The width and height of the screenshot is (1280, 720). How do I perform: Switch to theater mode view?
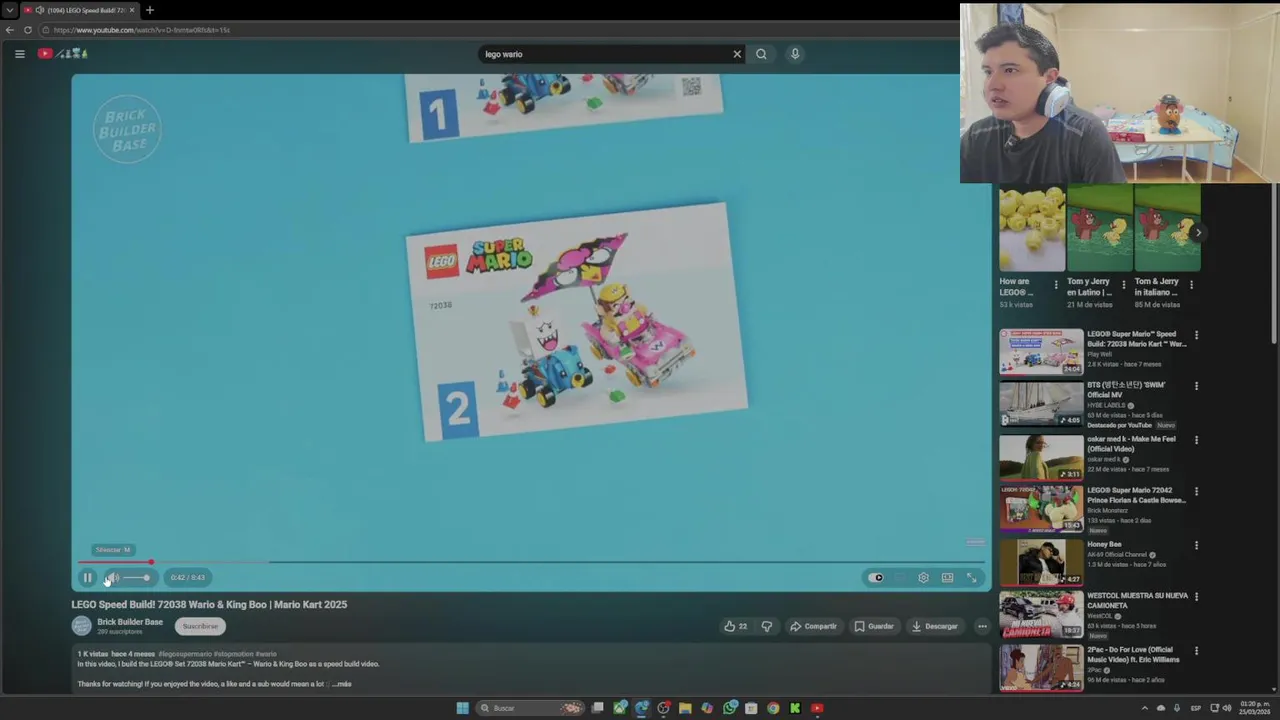tap(947, 577)
